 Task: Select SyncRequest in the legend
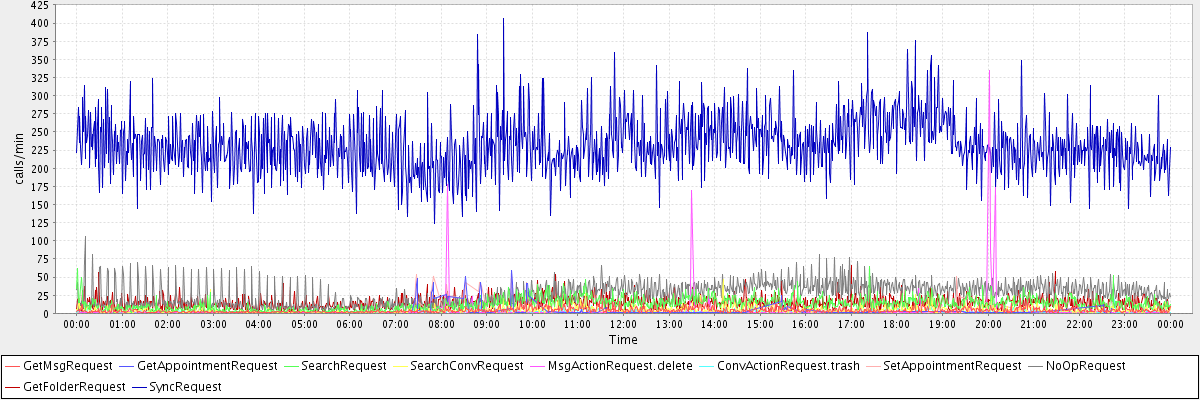pyautogui.click(x=183, y=386)
